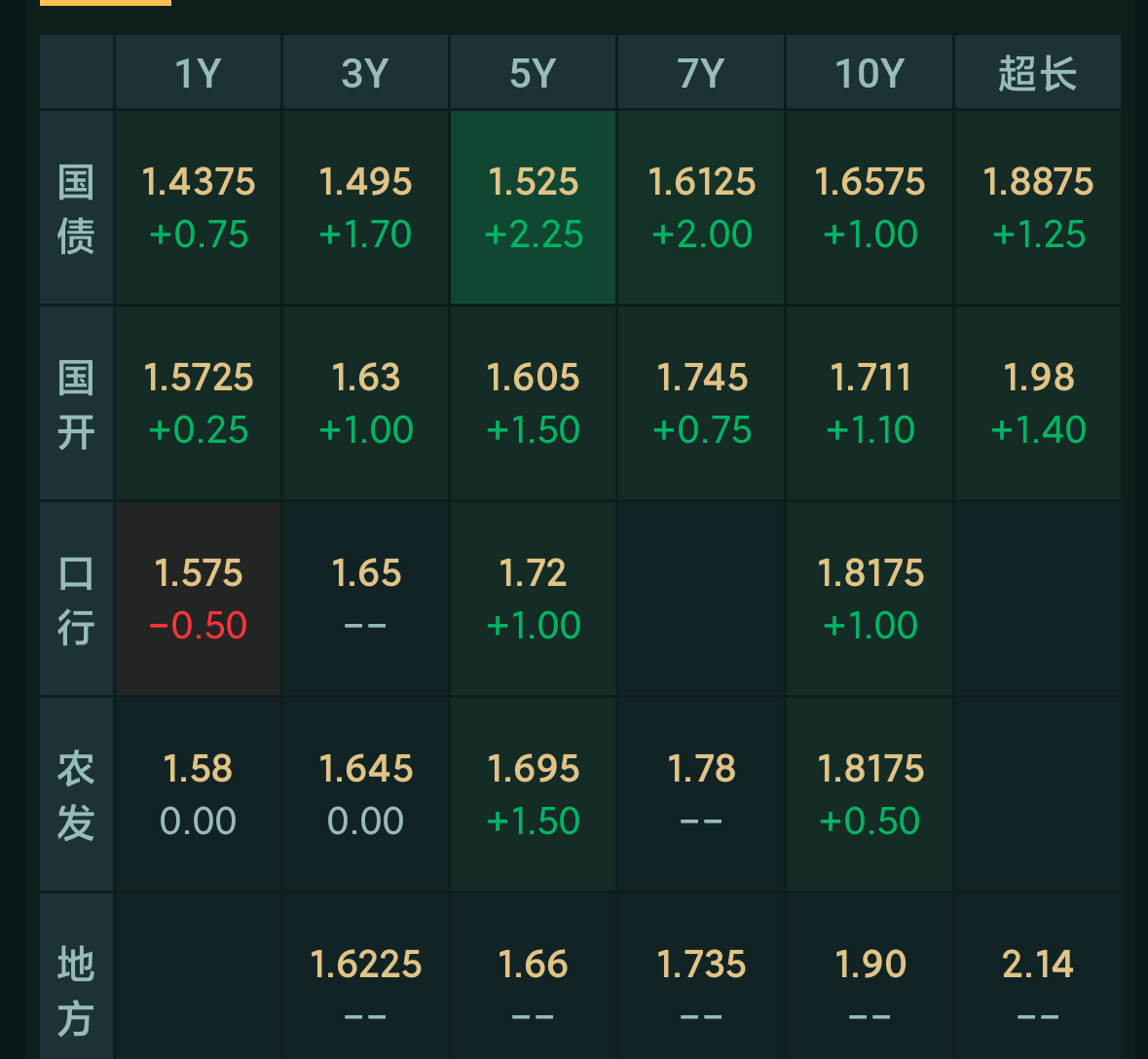Select the 国债 10Y cell showing 1.6575
This screenshot has height=1059, width=1148.
[869, 206]
